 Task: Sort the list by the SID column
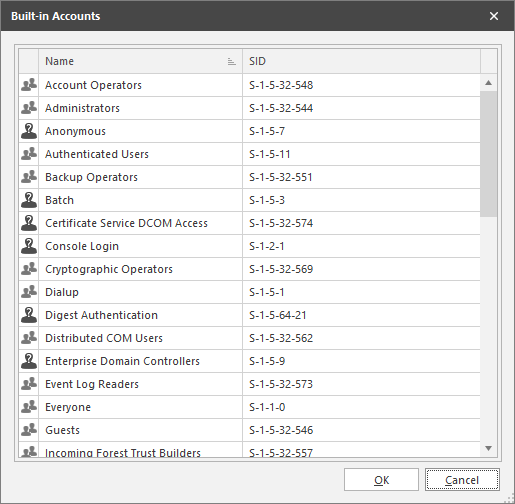[361, 61]
